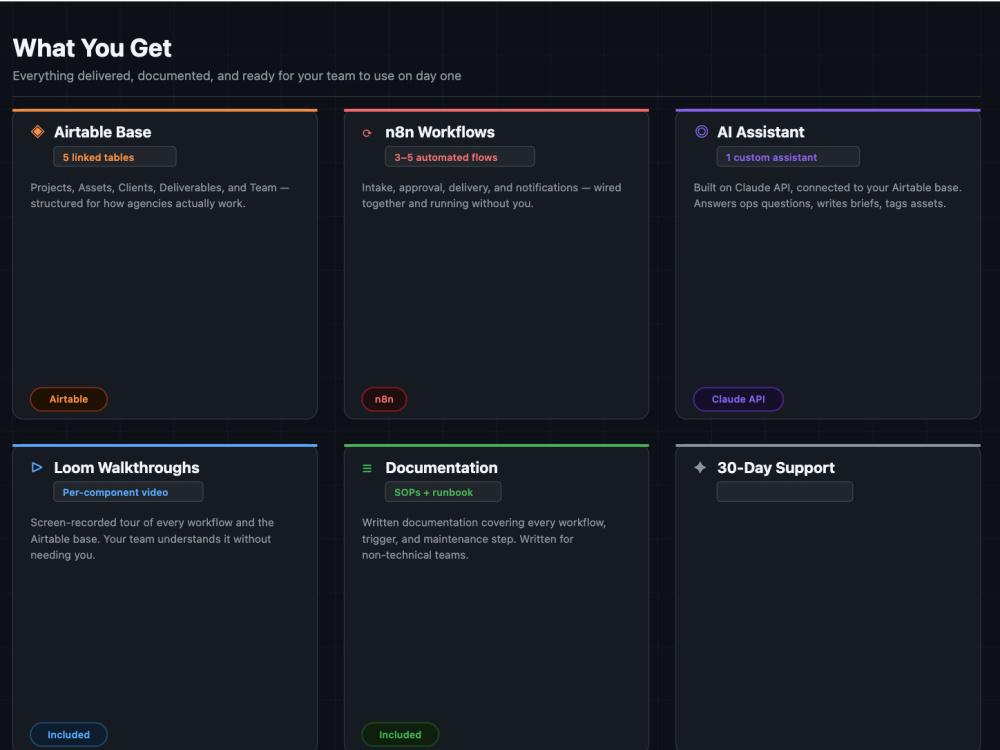Select the orange Airtable pill tag

[x=69, y=399]
